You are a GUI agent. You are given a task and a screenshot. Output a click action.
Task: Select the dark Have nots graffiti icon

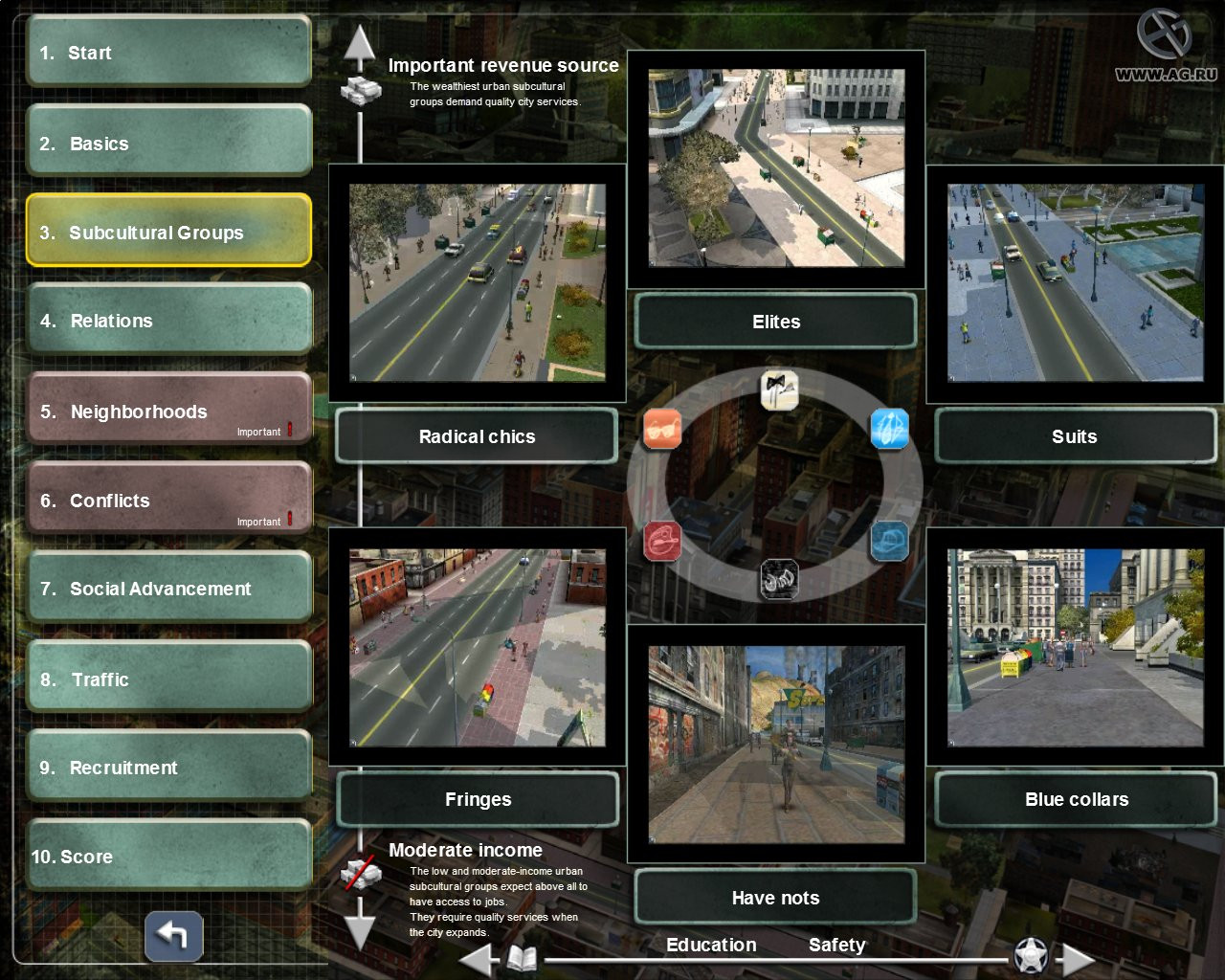(x=779, y=580)
